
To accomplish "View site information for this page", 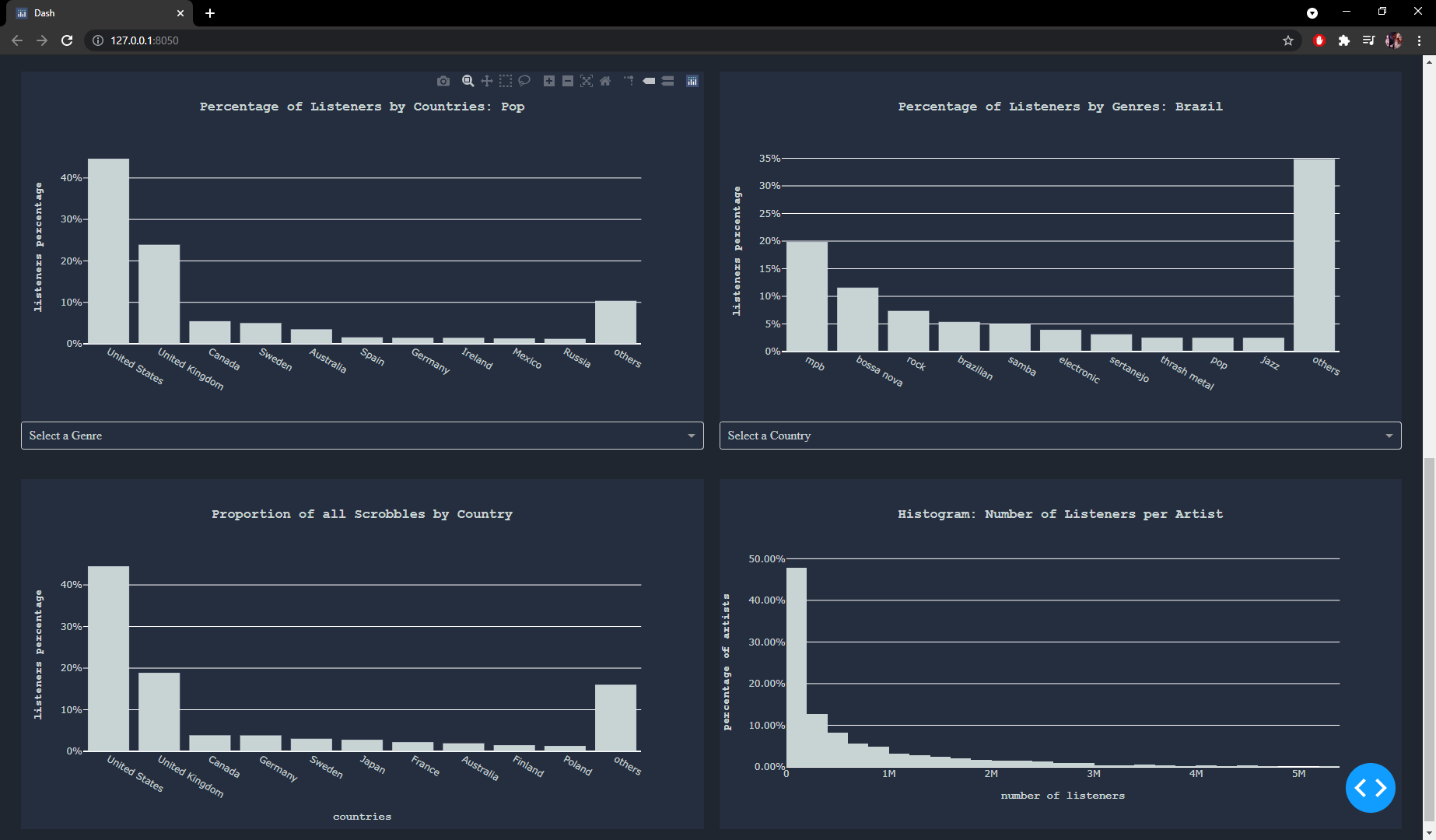I will 98,40.
